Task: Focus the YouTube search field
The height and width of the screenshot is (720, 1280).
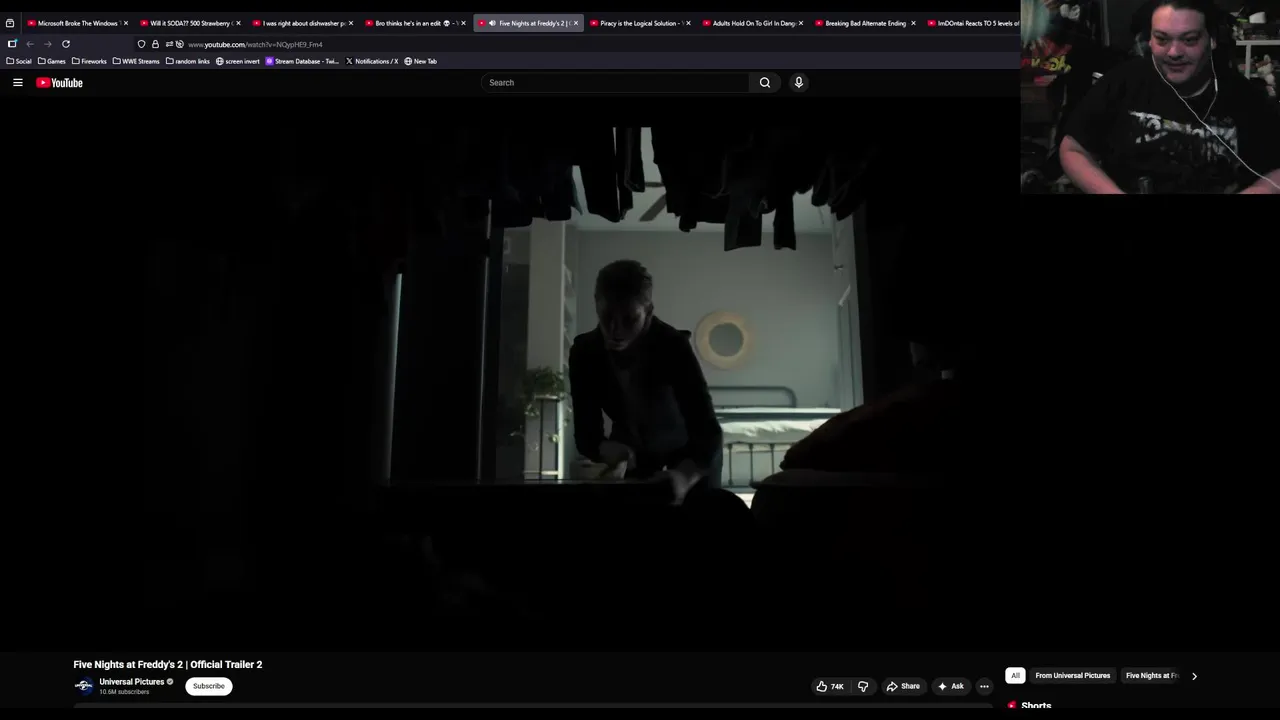Action: (615, 83)
